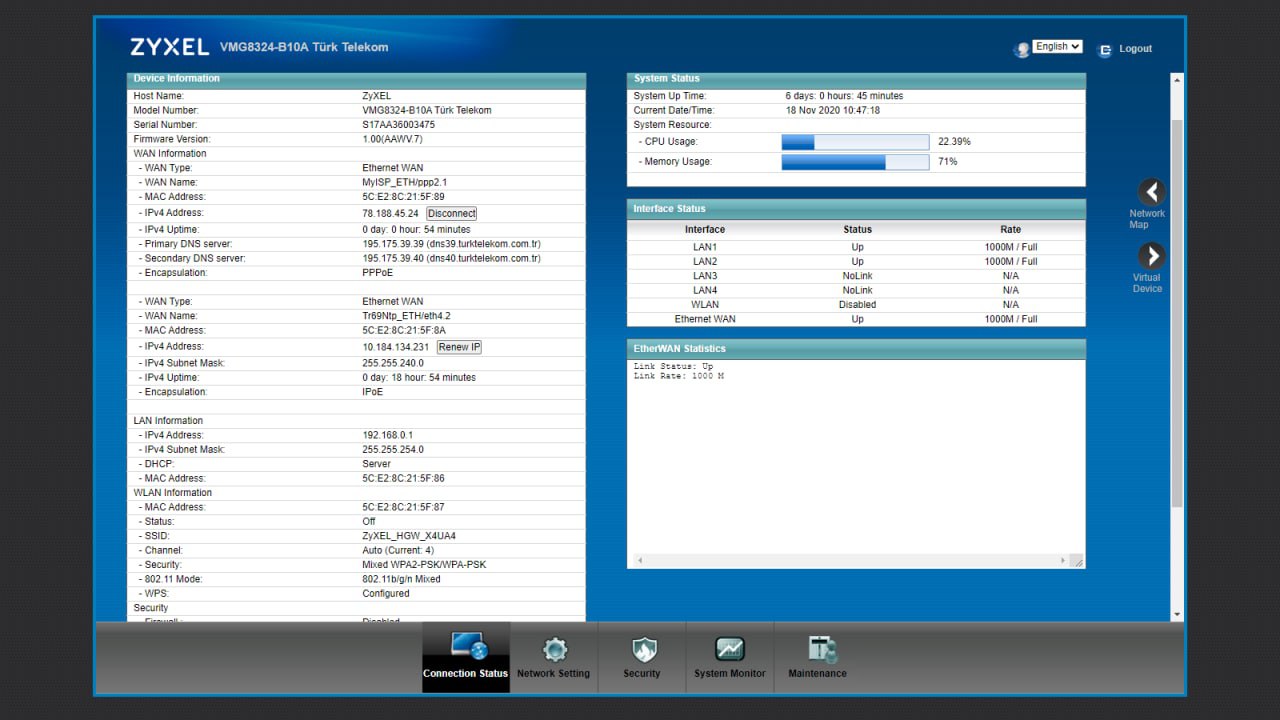
Task: Open the System Monitor chart icon
Action: click(x=730, y=649)
